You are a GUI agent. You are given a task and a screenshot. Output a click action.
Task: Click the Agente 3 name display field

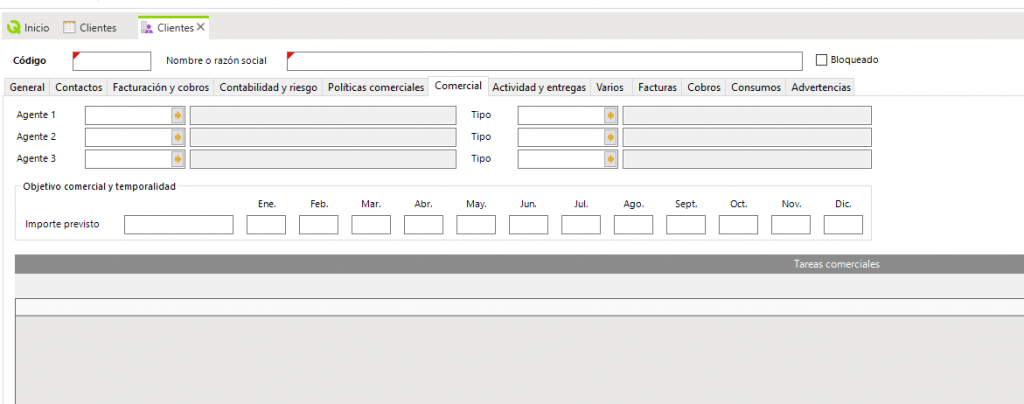coord(323,159)
